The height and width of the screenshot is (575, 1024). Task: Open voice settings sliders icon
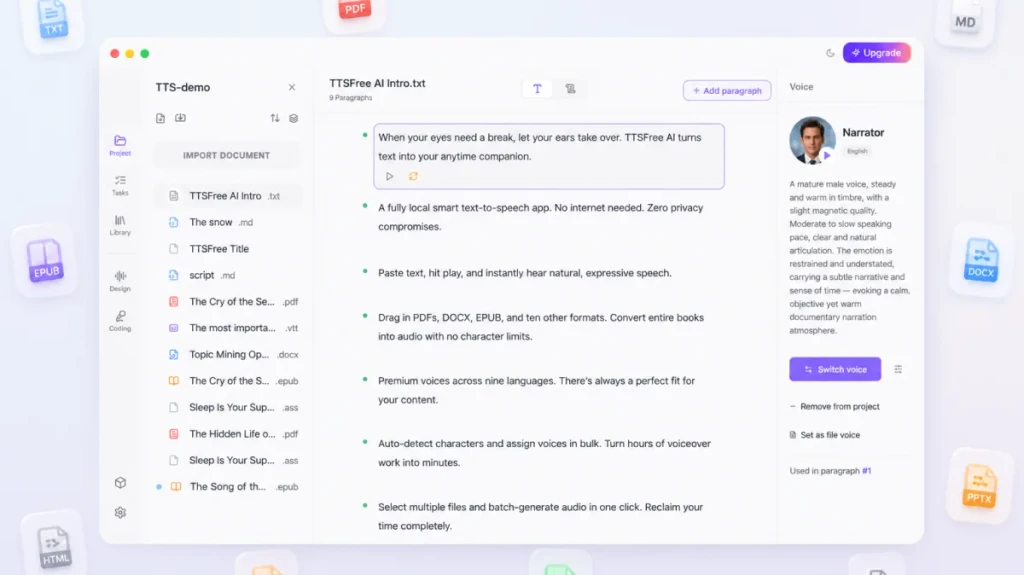pos(898,369)
